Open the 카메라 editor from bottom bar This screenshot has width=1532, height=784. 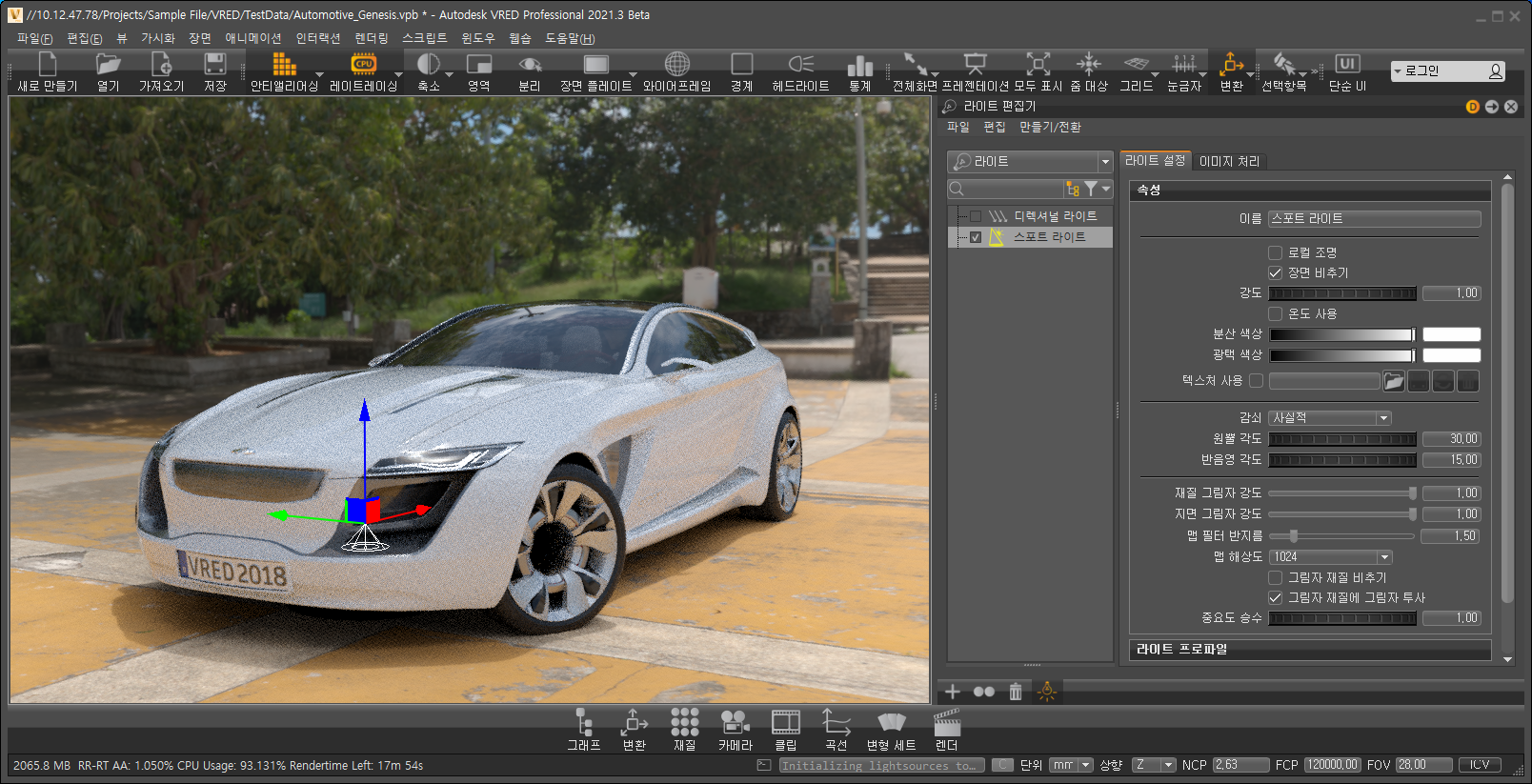tap(735, 723)
